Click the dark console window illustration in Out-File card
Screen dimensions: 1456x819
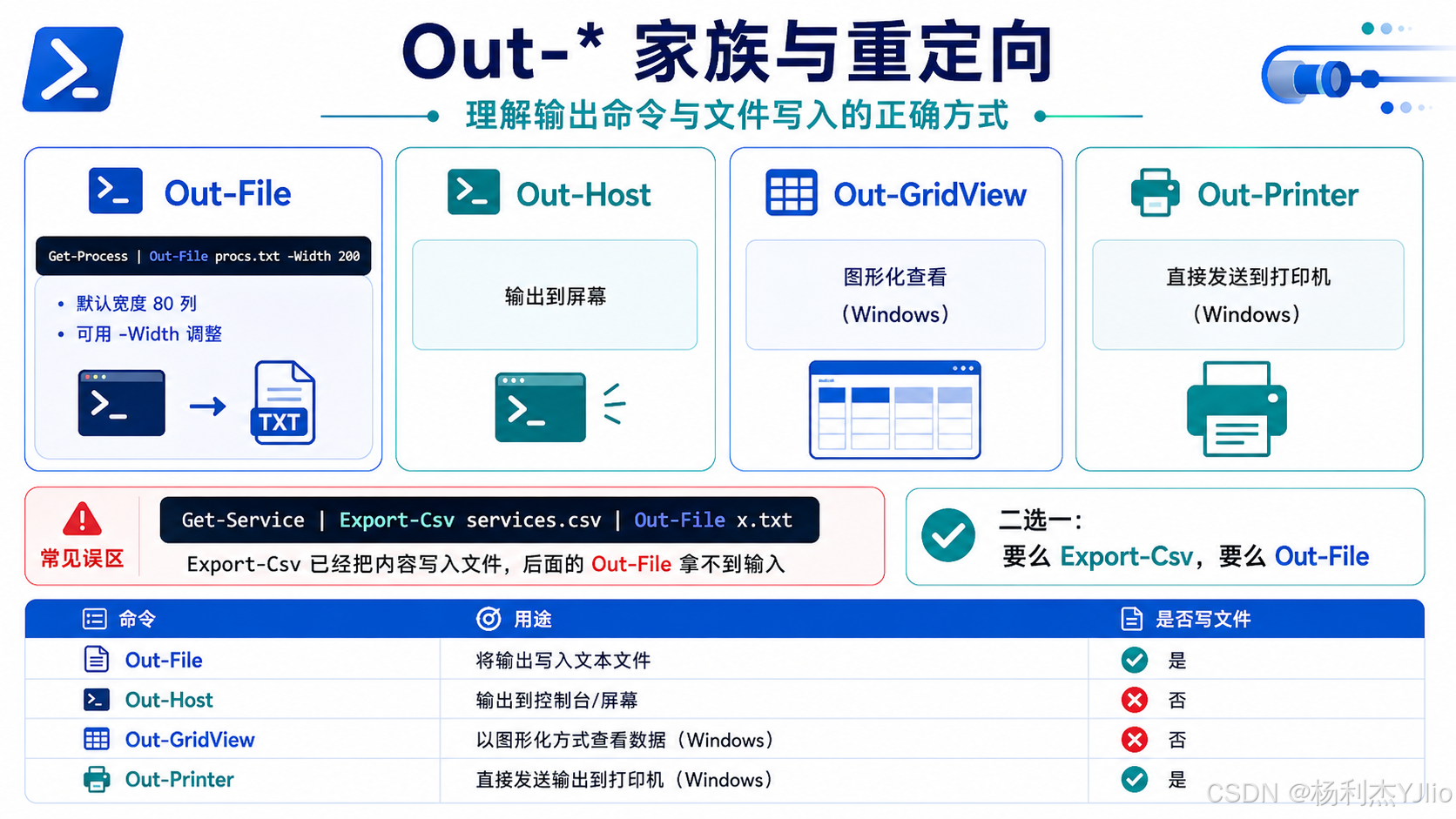122,403
